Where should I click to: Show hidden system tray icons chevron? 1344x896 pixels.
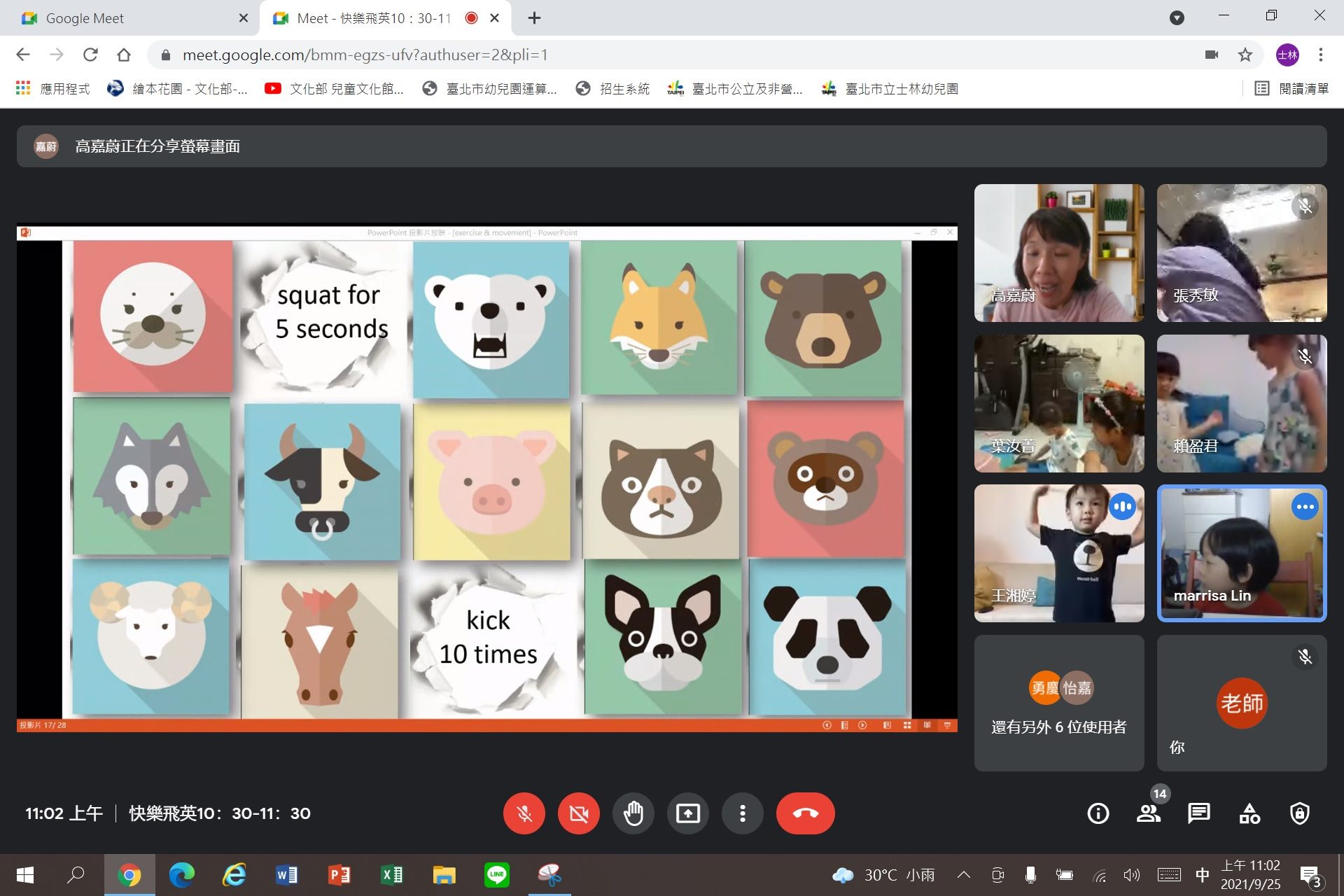[964, 874]
